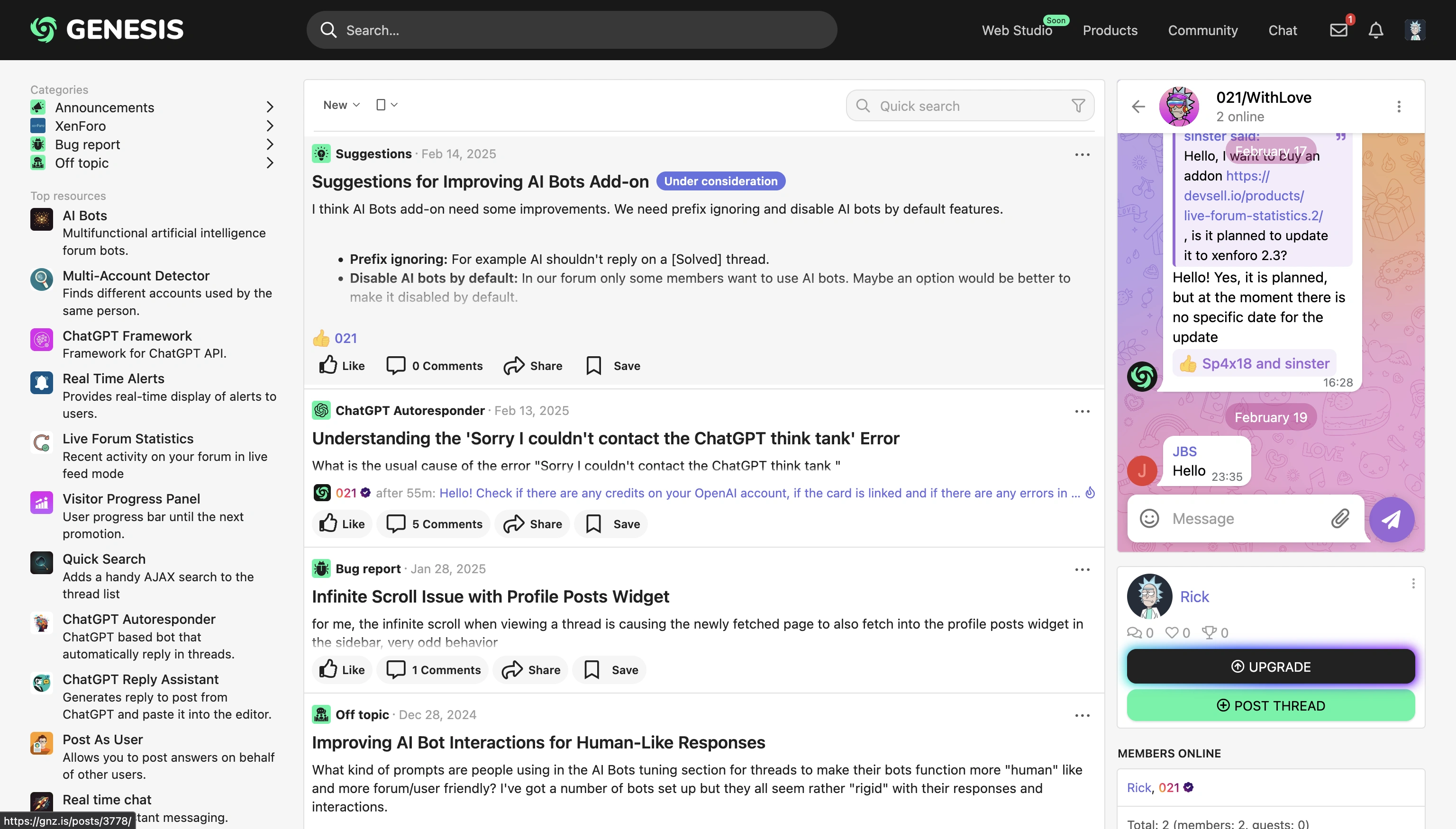The image size is (1456, 829).
Task: Select Announcements in Categories
Action: point(104,107)
